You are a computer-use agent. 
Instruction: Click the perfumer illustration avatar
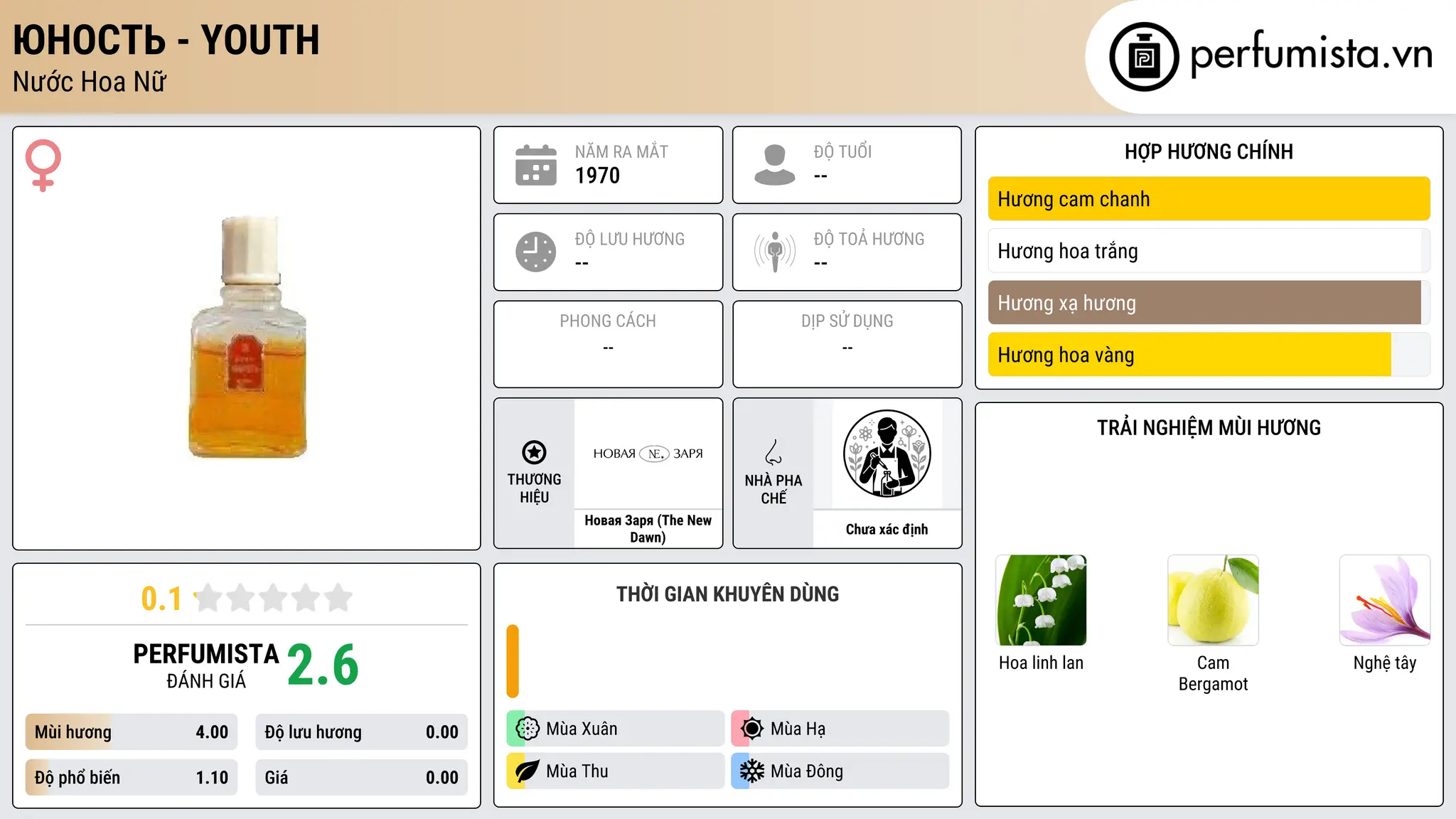[887, 454]
